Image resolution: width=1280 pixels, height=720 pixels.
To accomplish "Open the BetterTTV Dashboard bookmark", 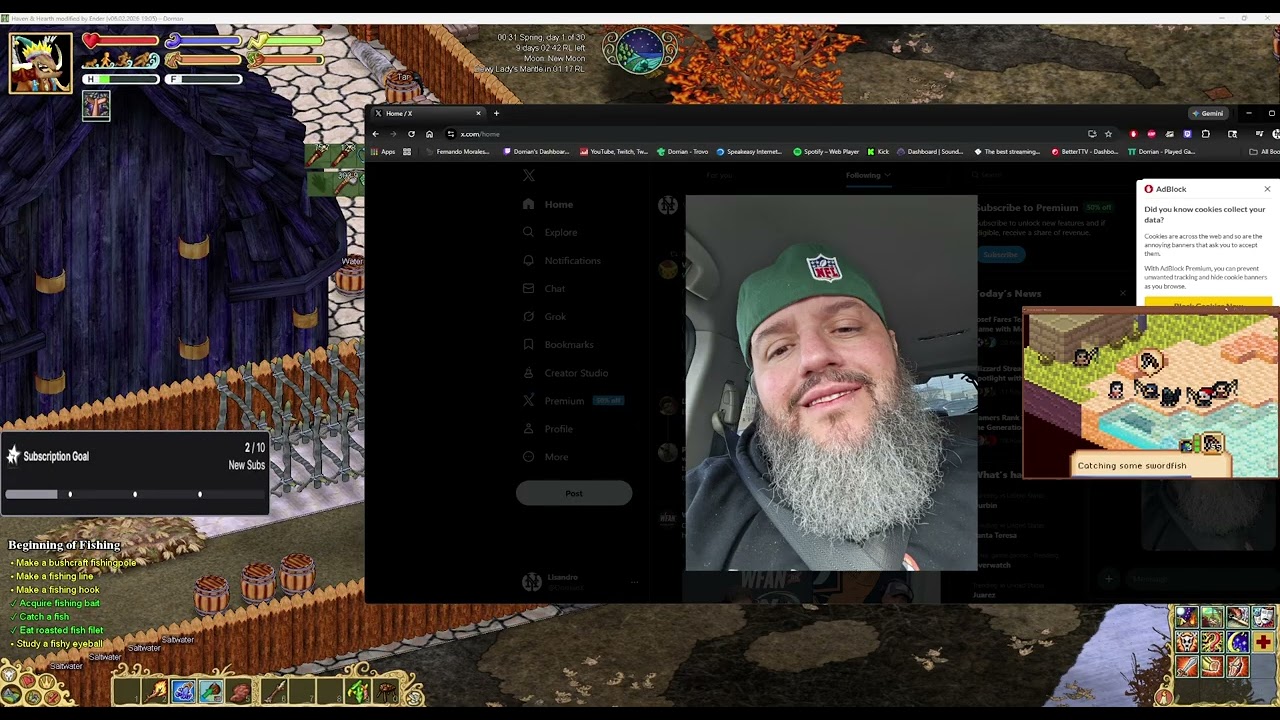I will 1085,152.
